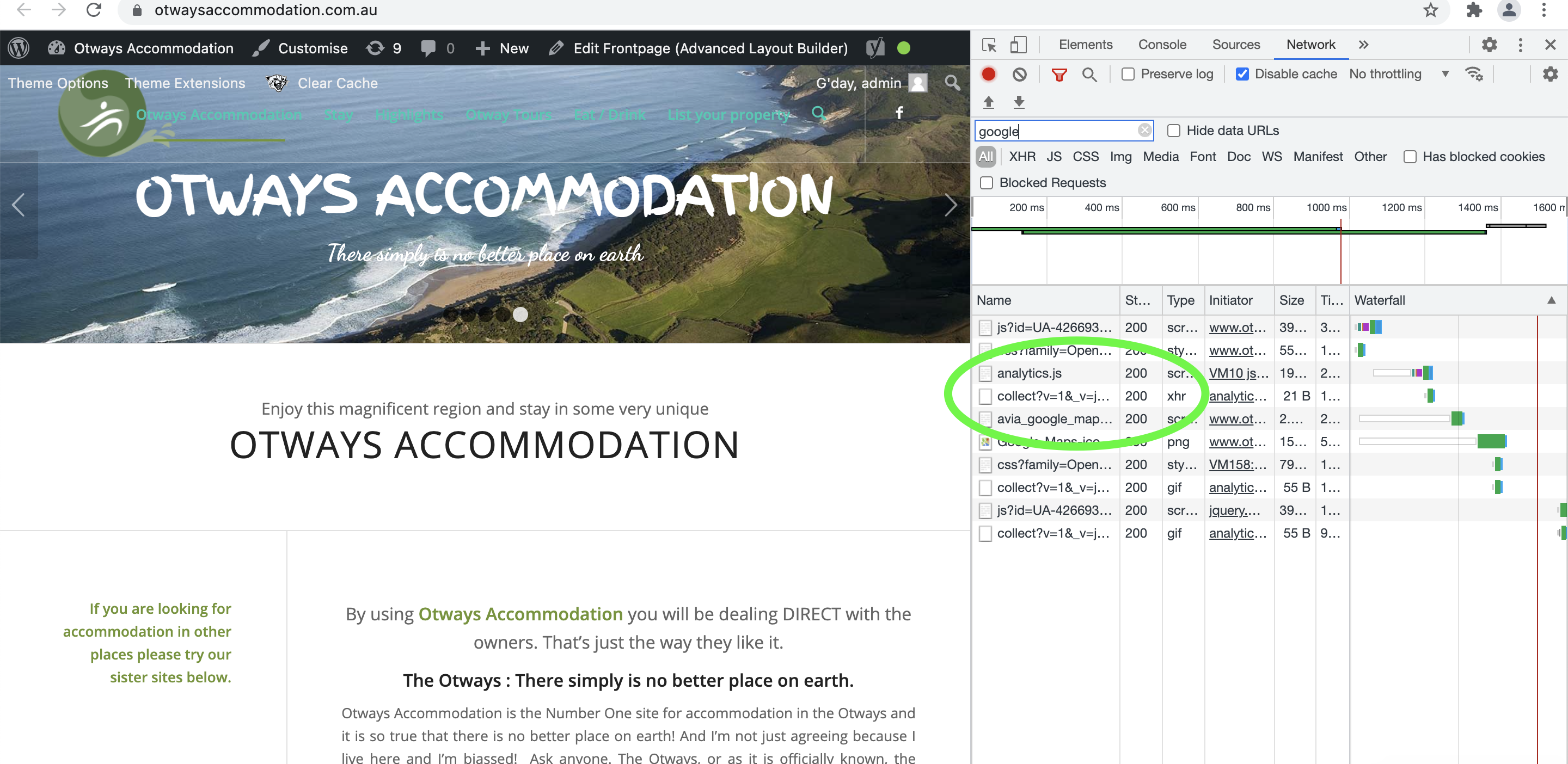The width and height of the screenshot is (1568, 764).
Task: Open Theme Options
Action: (x=58, y=83)
